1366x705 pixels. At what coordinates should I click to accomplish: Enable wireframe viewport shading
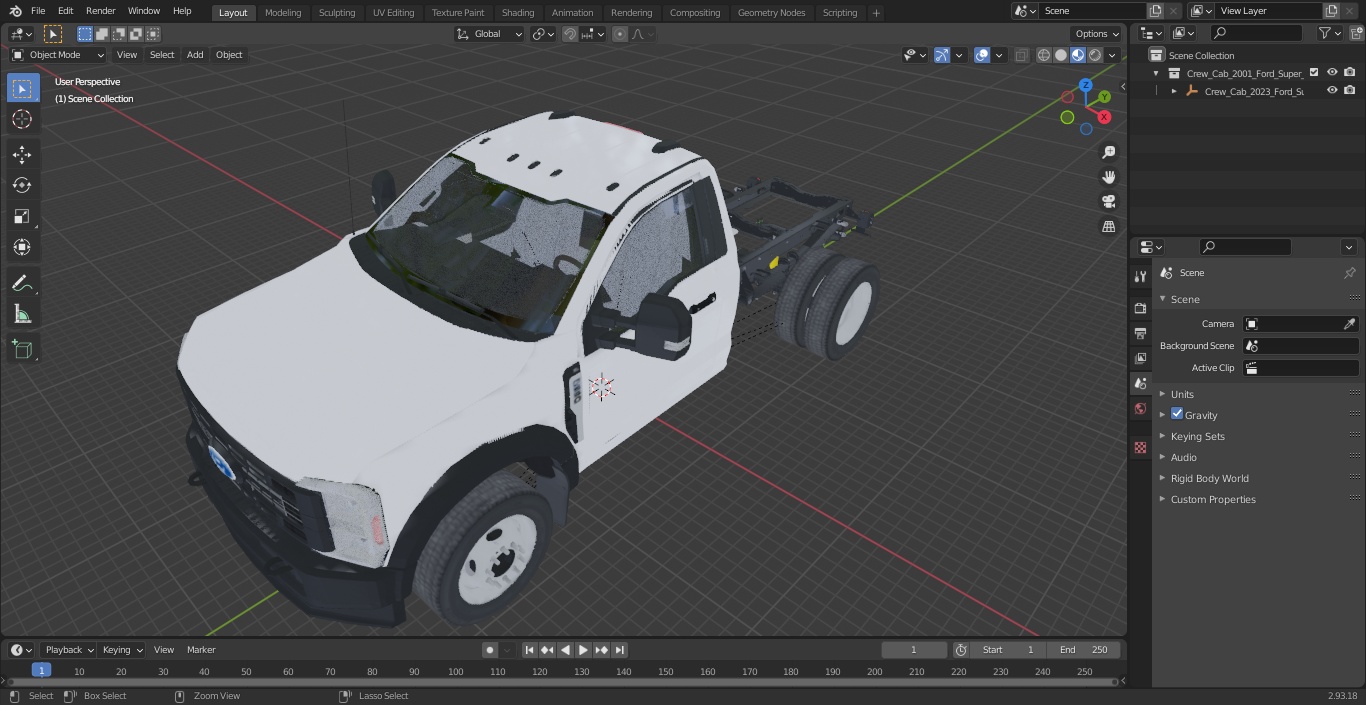(1044, 55)
